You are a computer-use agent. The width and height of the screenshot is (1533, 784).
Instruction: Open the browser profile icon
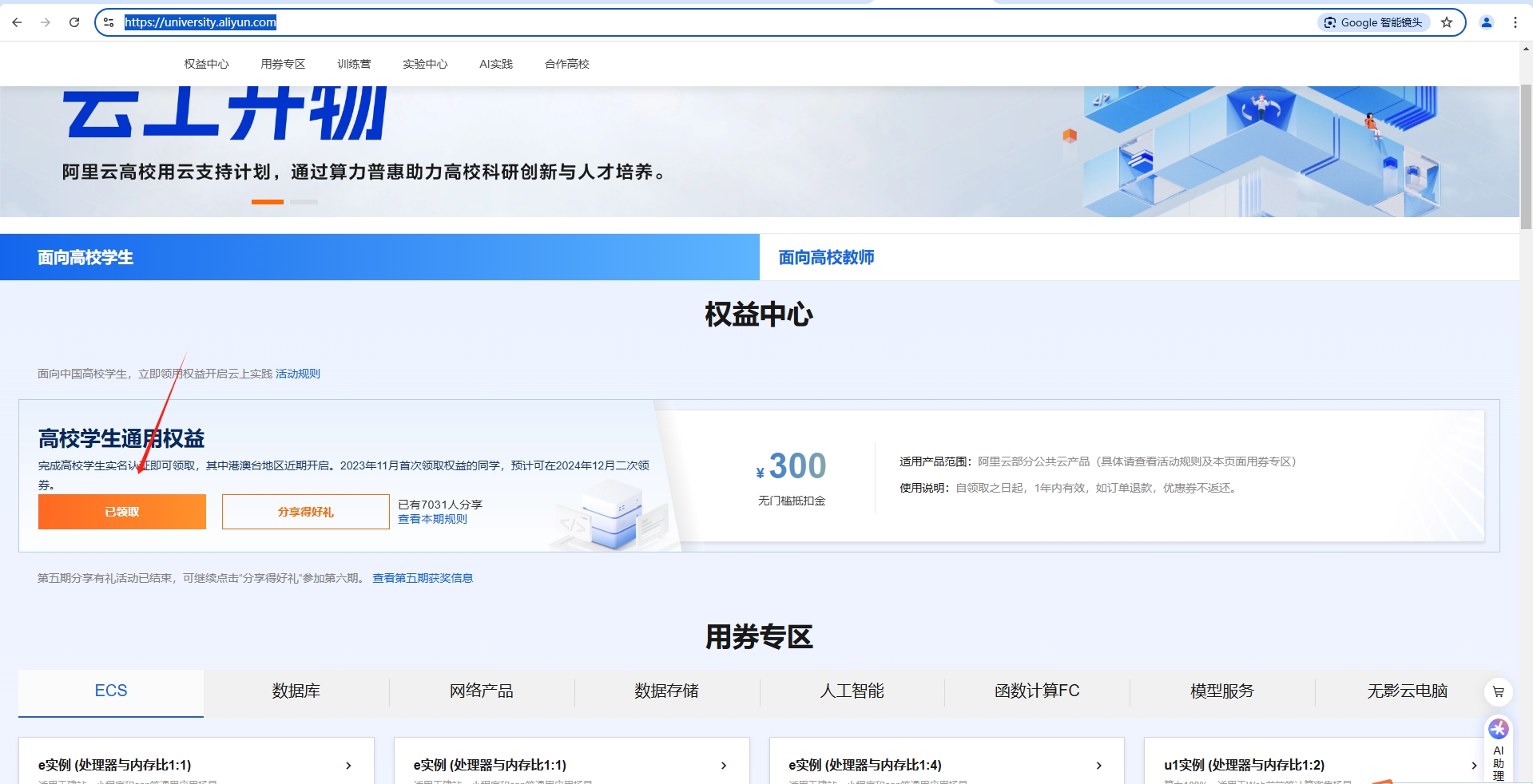pyautogui.click(x=1487, y=22)
